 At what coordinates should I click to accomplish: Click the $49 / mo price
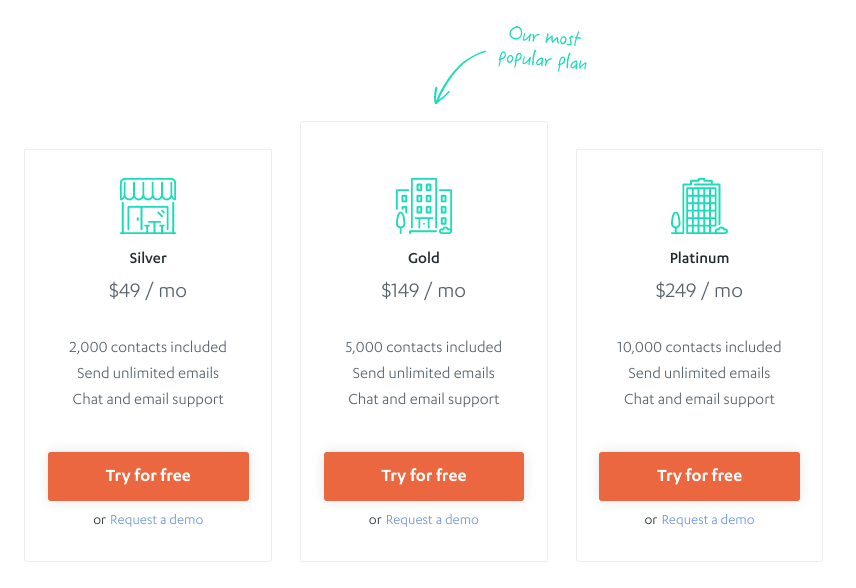[x=148, y=290]
